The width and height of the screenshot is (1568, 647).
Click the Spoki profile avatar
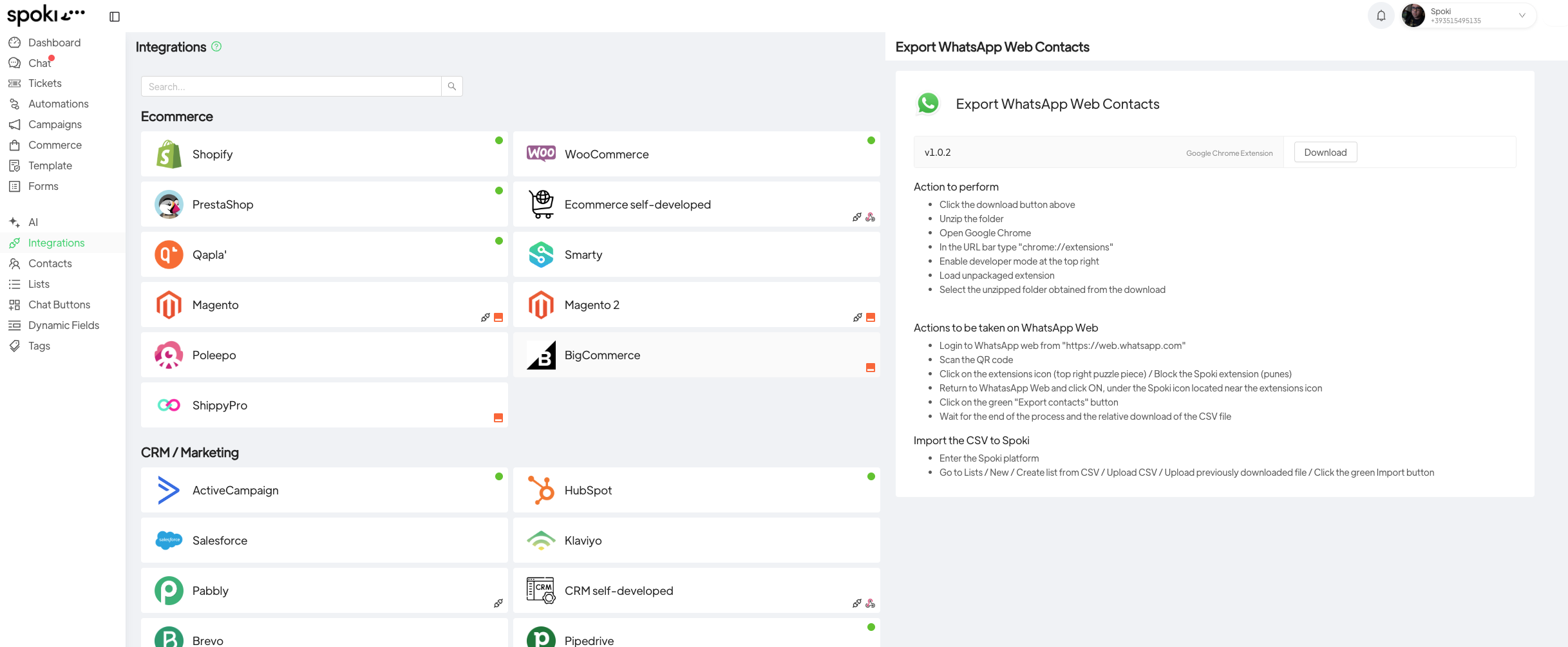(x=1413, y=15)
